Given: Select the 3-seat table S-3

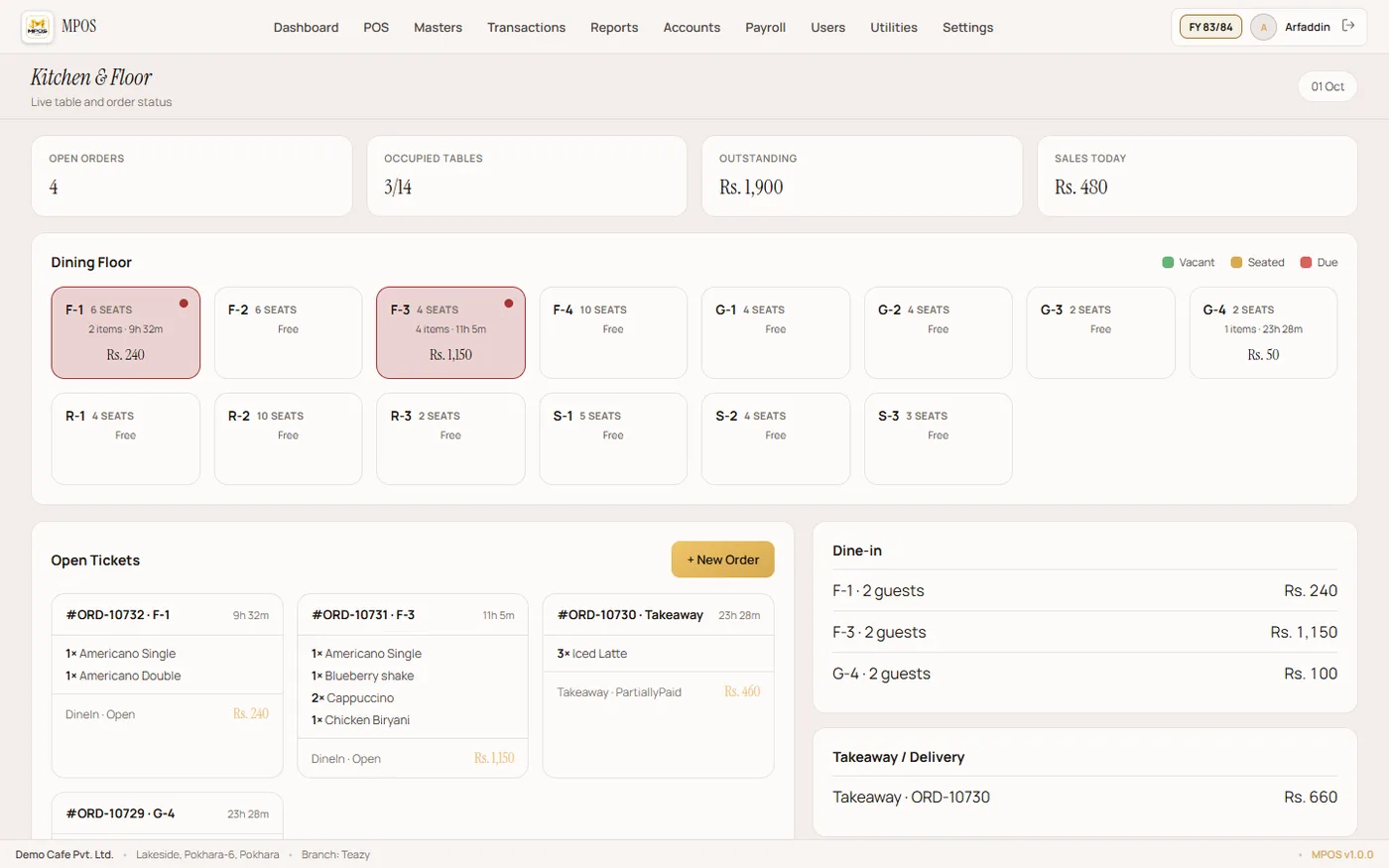Looking at the screenshot, I should pyautogui.click(x=938, y=438).
